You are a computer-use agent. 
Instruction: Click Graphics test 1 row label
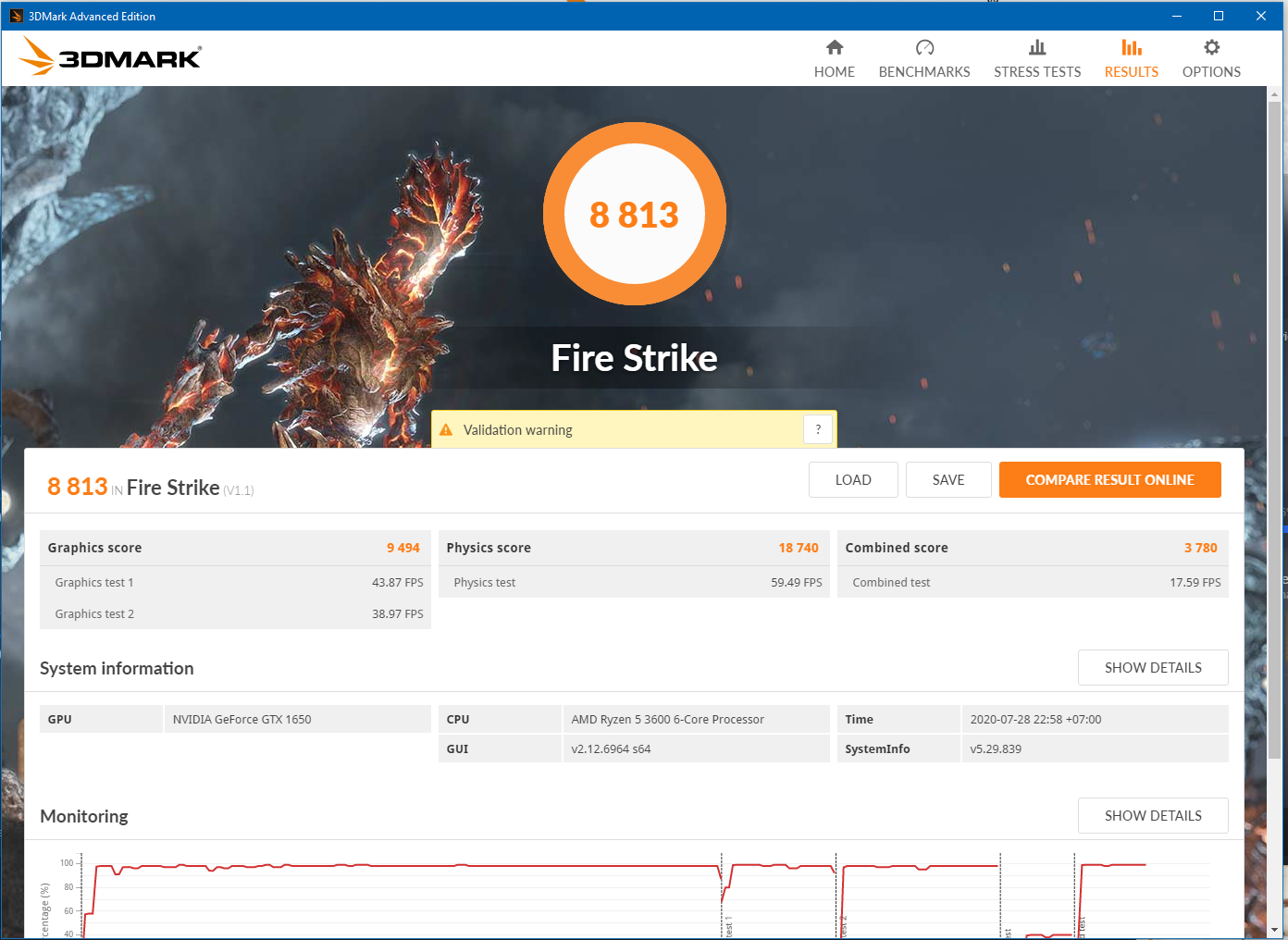[94, 583]
